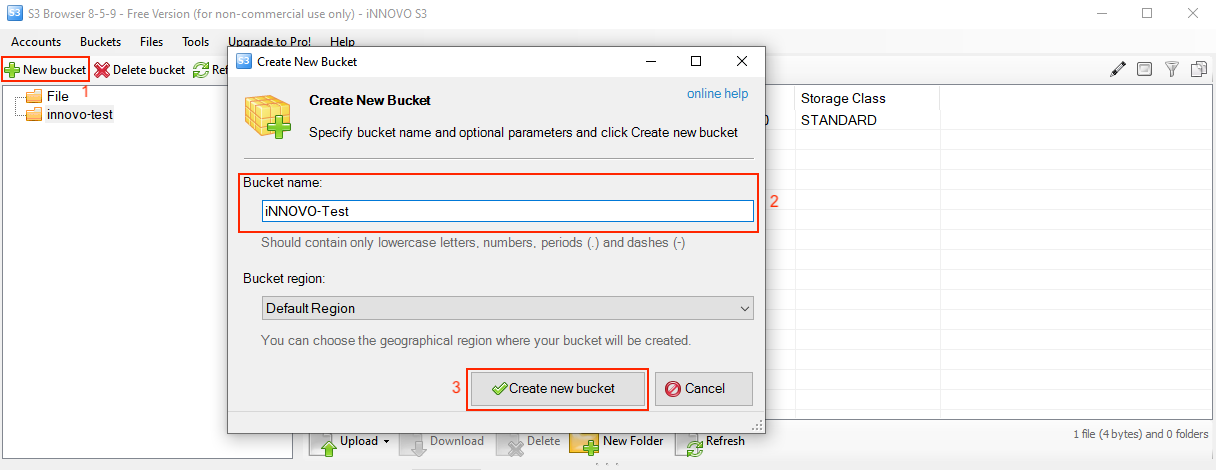This screenshot has width=1216, height=470.
Task: Close the Create New Bucket dialog
Action: (742, 61)
